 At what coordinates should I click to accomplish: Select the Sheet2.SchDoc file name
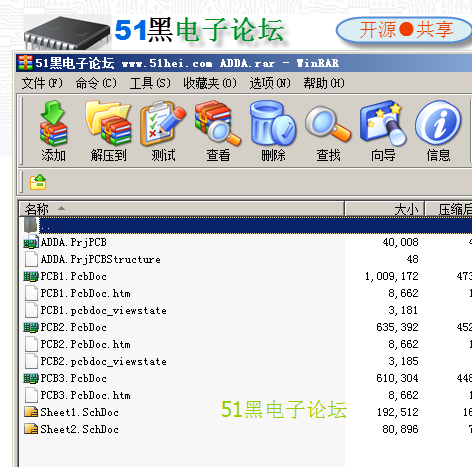point(80,429)
